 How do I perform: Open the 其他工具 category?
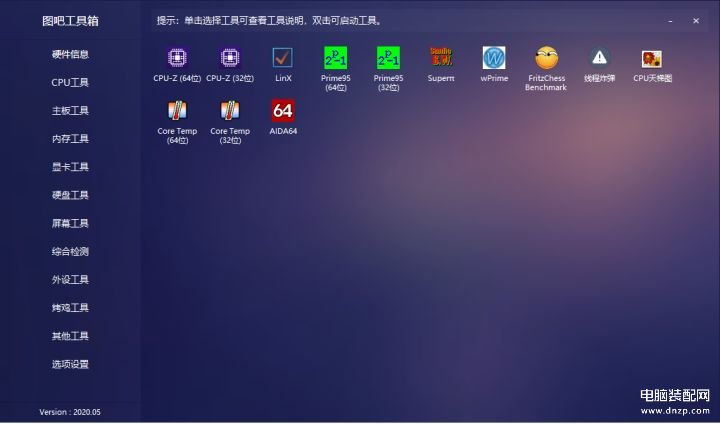[x=70, y=336]
